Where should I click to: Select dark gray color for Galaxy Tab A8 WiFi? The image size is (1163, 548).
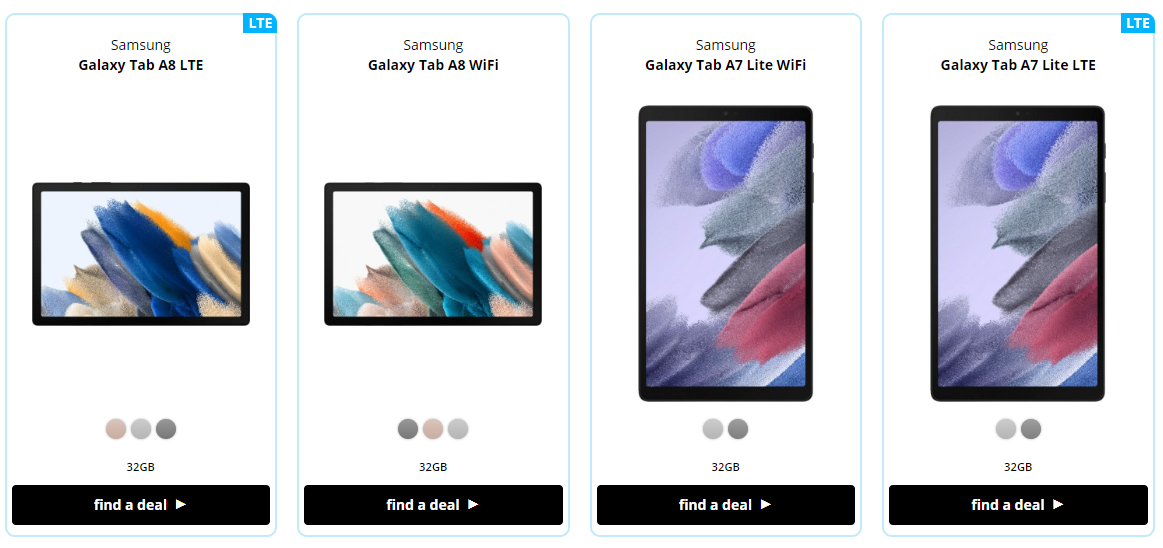pyautogui.click(x=408, y=429)
